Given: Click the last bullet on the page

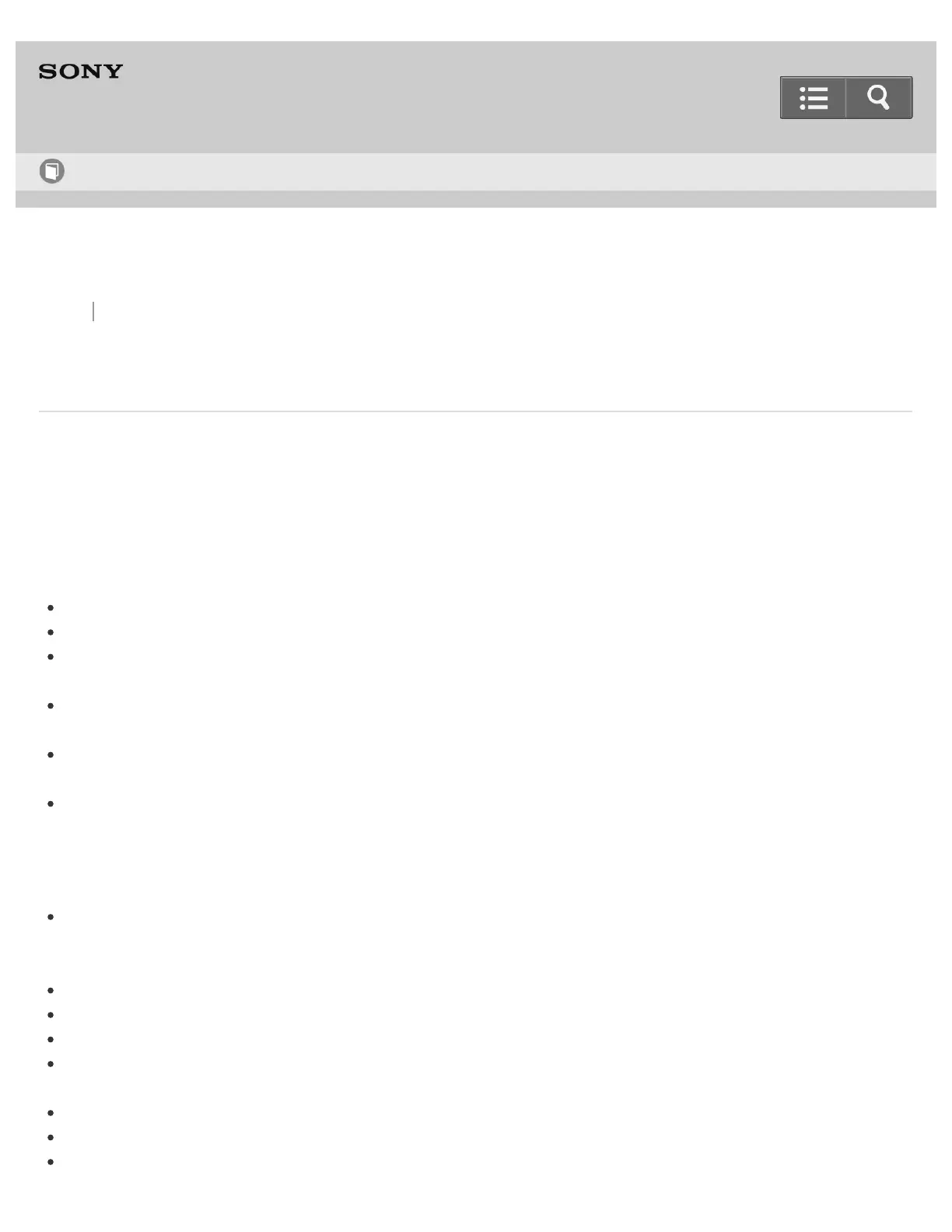Looking at the screenshot, I should pos(50,1162).
